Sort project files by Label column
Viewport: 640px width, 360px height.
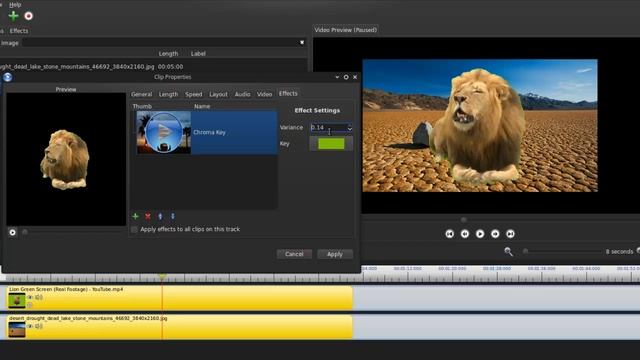tap(198, 53)
